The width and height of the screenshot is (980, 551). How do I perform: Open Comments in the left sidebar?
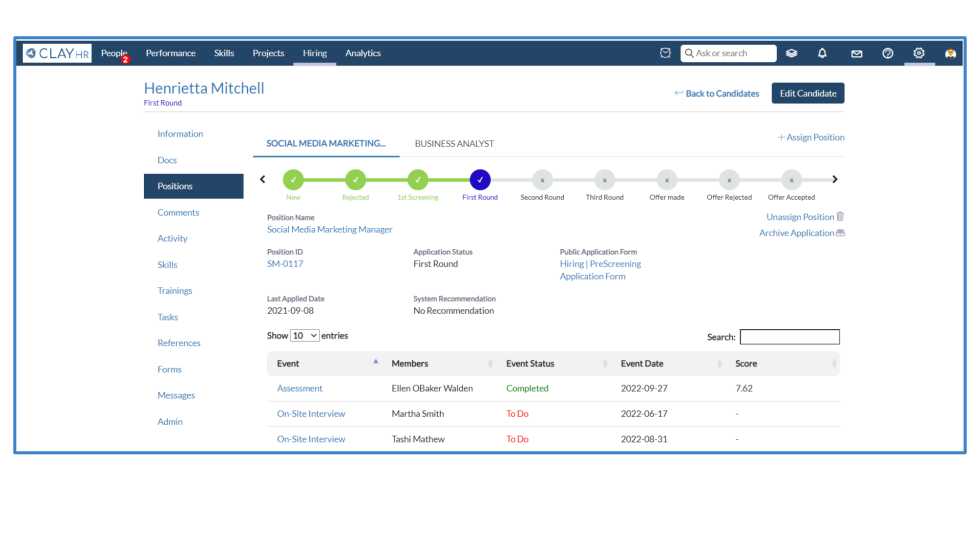(178, 213)
